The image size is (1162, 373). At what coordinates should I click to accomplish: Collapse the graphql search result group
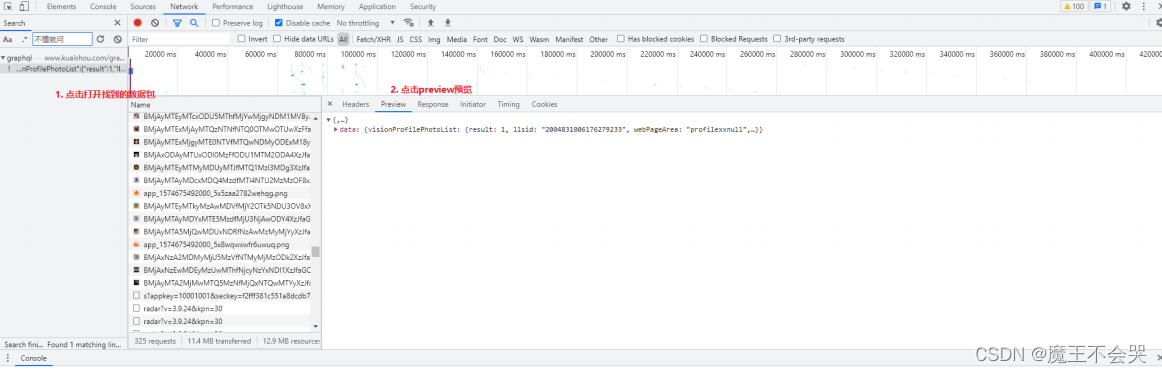point(3,57)
